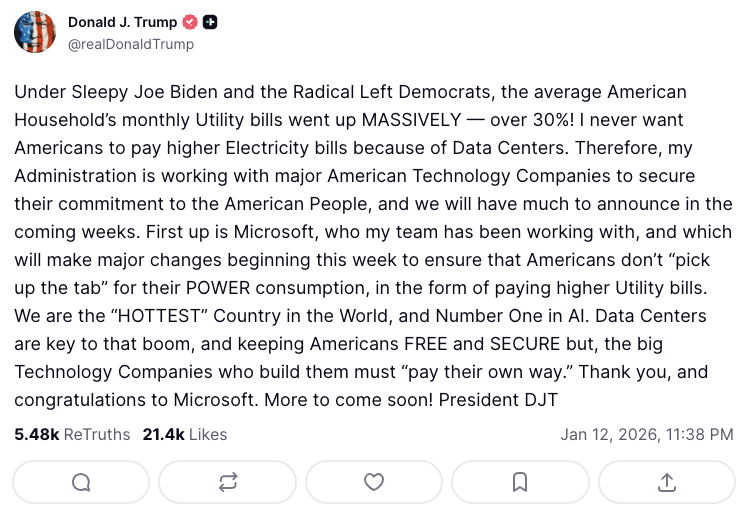Click the reply speech bubble icon
Image resolution: width=746 pixels, height=509 pixels.
tap(81, 482)
